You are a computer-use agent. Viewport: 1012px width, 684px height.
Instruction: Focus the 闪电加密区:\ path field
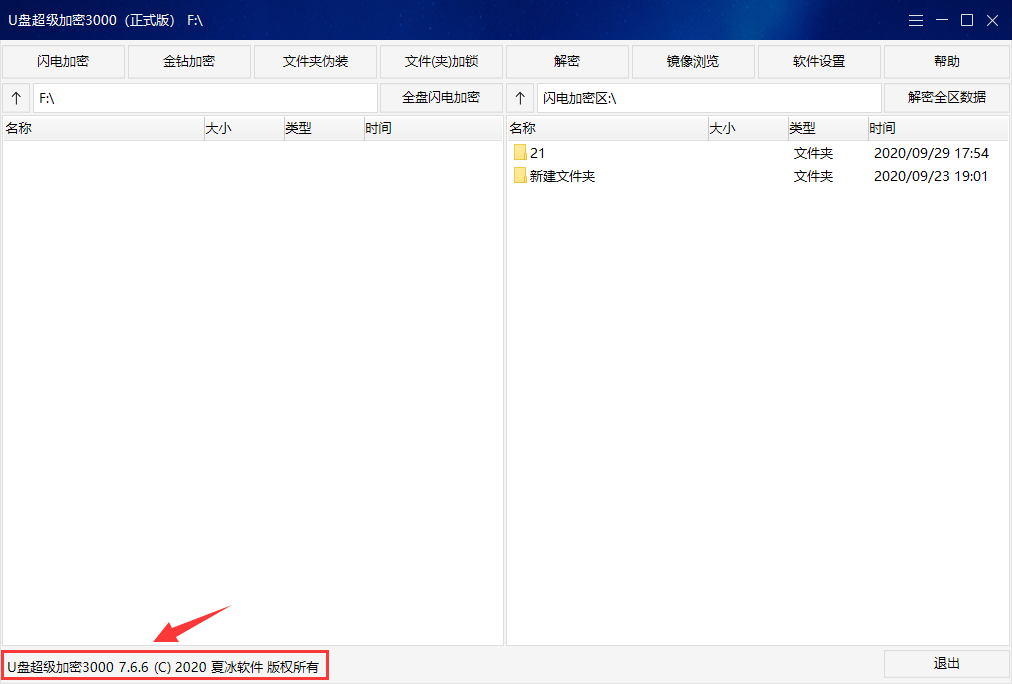pyautogui.click(x=709, y=98)
